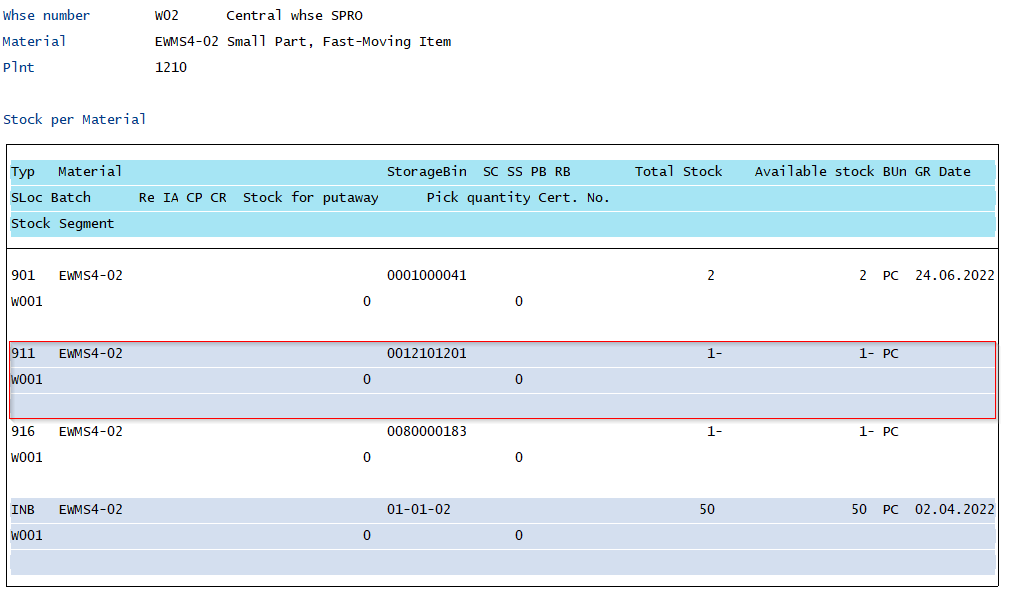Click storage bin 01-01-02
1032x614 pixels.
[x=418, y=509]
